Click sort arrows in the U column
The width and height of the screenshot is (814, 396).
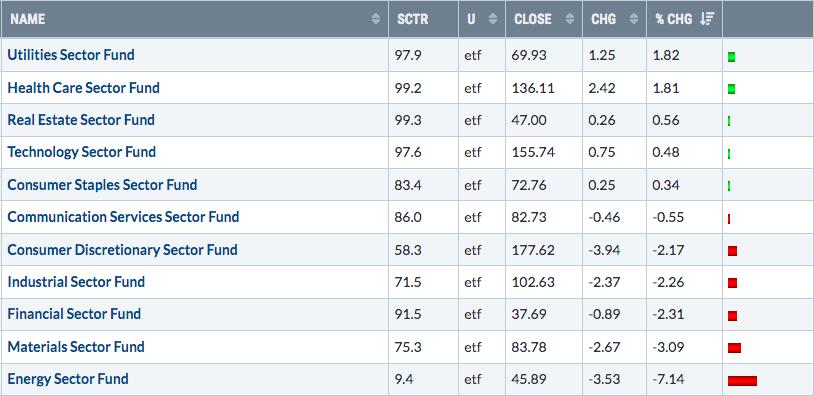pyautogui.click(x=493, y=19)
